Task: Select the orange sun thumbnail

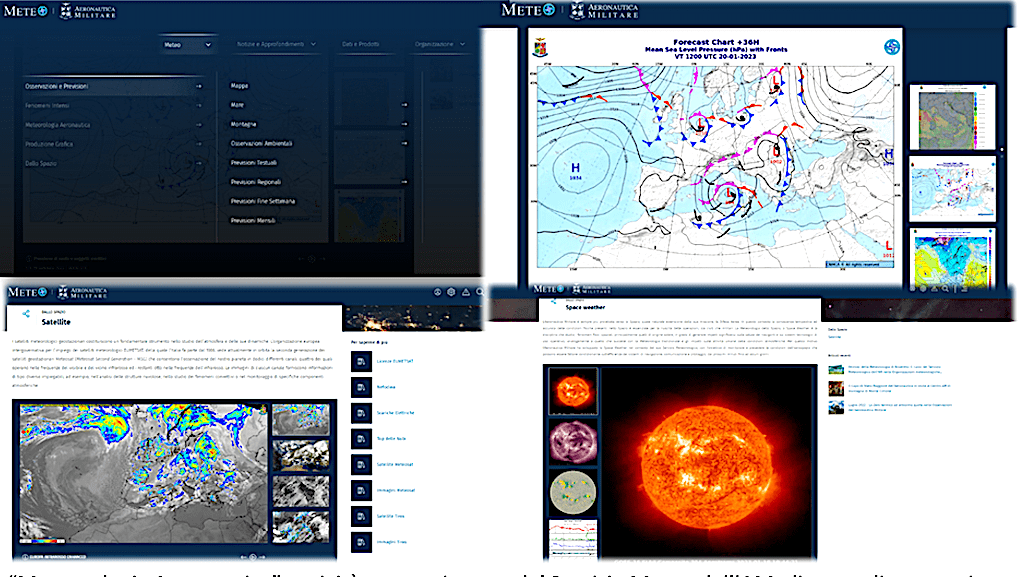Action: (573, 391)
